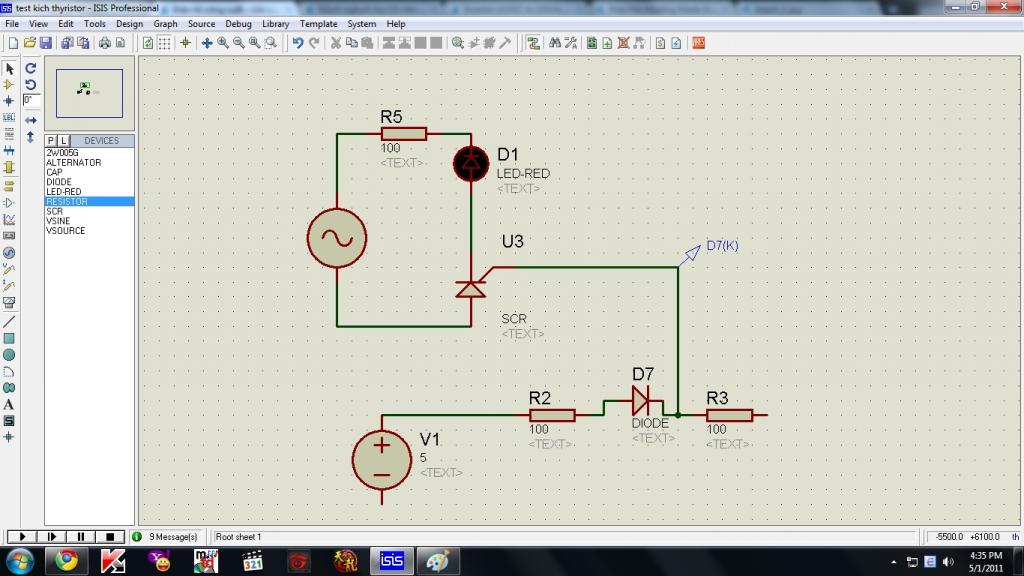This screenshot has height=576, width=1024.
Task: Click the X-mirror horizontal flip icon
Action: (x=31, y=120)
